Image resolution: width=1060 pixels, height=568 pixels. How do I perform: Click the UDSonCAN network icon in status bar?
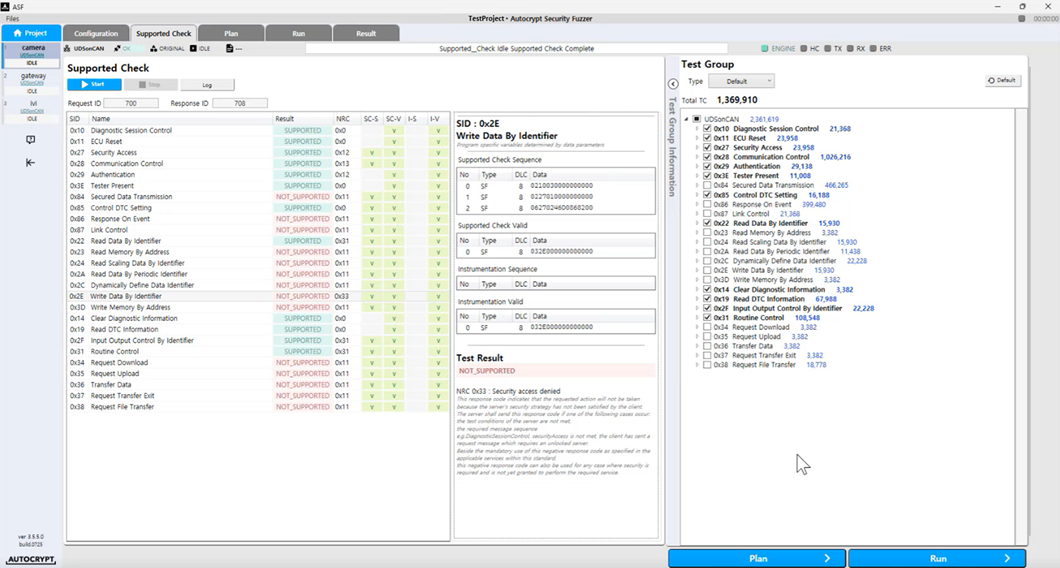pyautogui.click(x=69, y=48)
